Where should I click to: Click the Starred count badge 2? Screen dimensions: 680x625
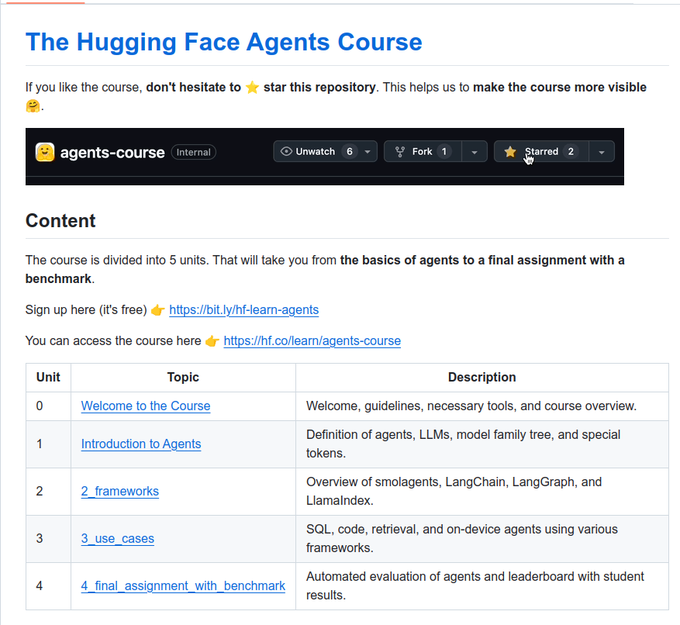point(571,152)
